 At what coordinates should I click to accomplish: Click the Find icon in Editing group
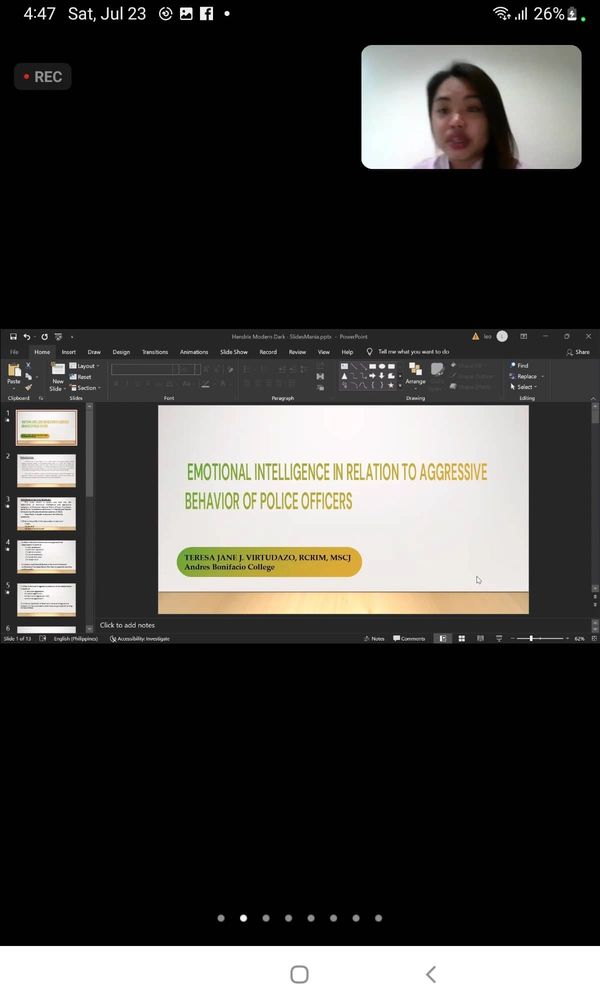pos(519,366)
